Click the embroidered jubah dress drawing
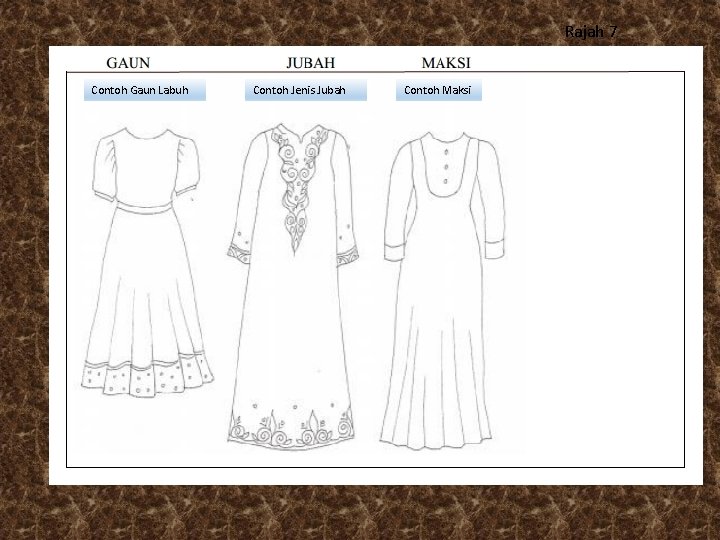Screen dimensions: 720x540 [293, 286]
